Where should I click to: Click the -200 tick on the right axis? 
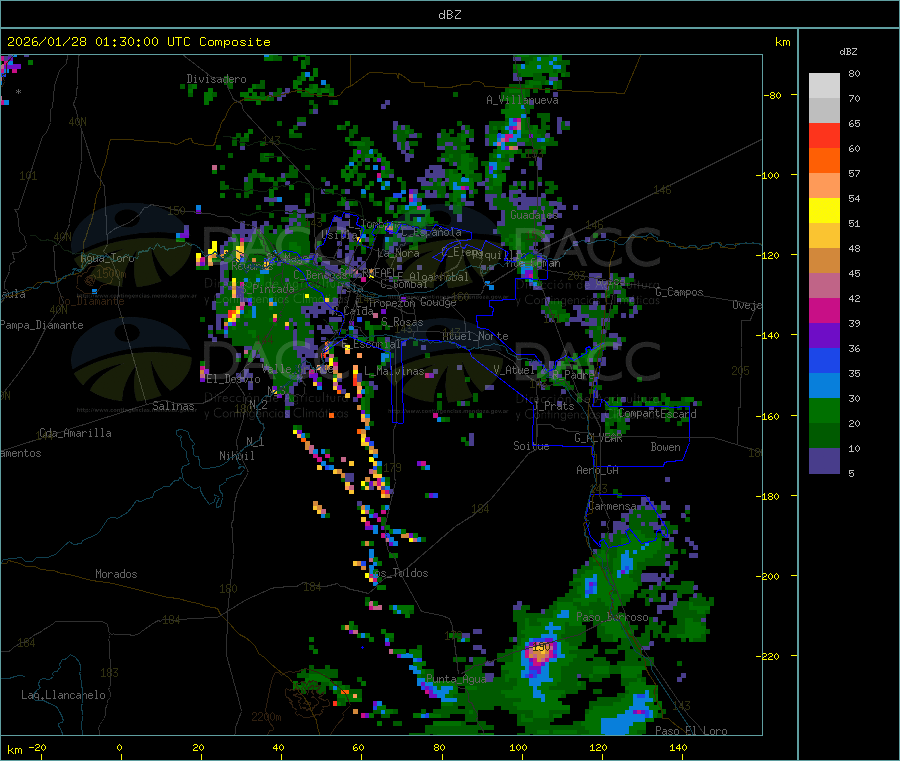pos(768,576)
